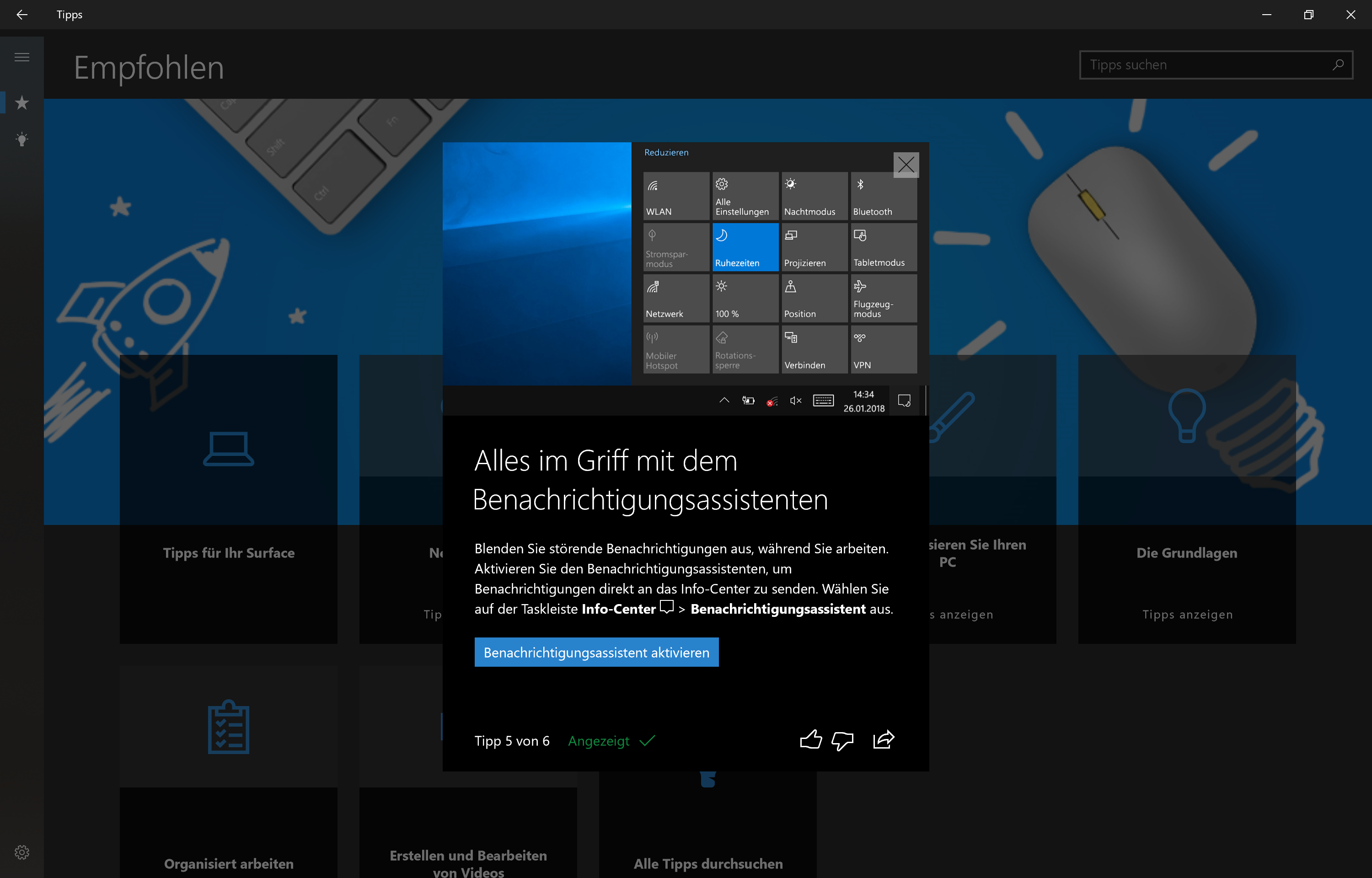Click Alle Einstellungen tile in the image
This screenshot has width=1372, height=878.
coord(745,196)
